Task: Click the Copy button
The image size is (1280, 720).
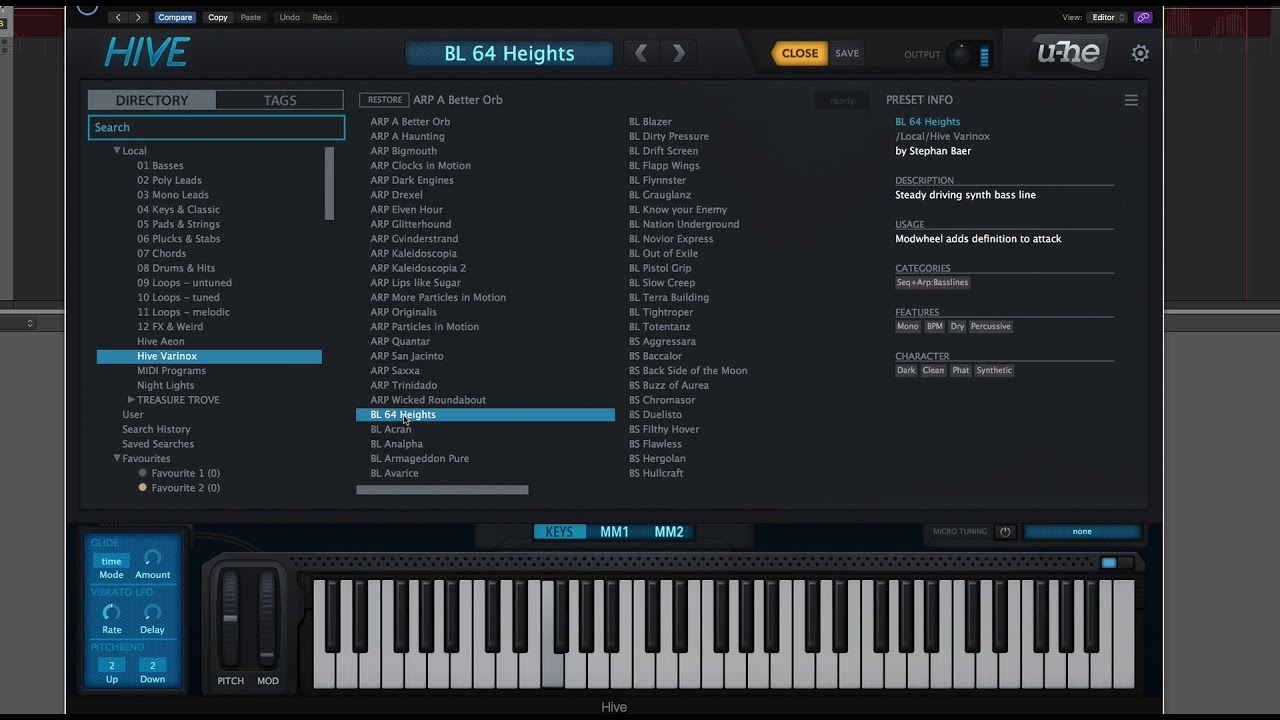Action: 218,17
